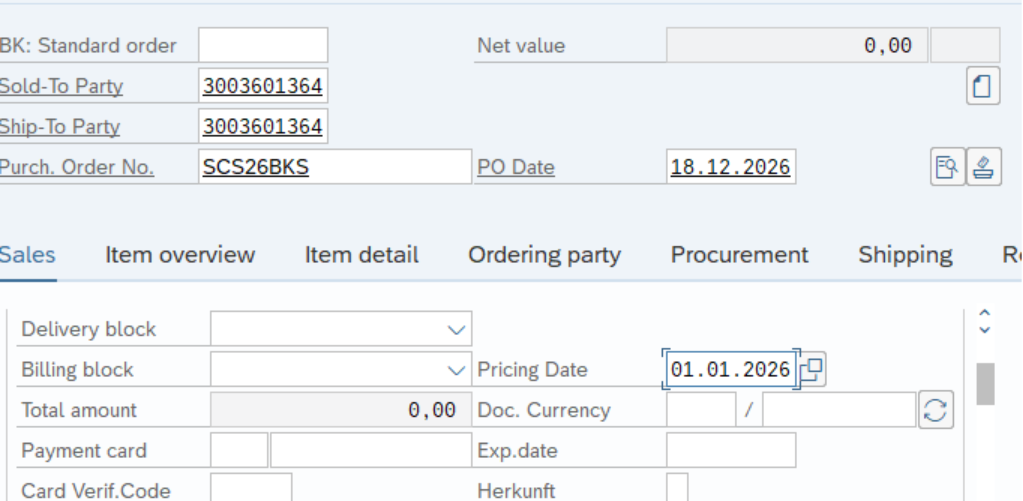Click the Net value label
Screen dimensions: 1023x501
tap(521, 46)
